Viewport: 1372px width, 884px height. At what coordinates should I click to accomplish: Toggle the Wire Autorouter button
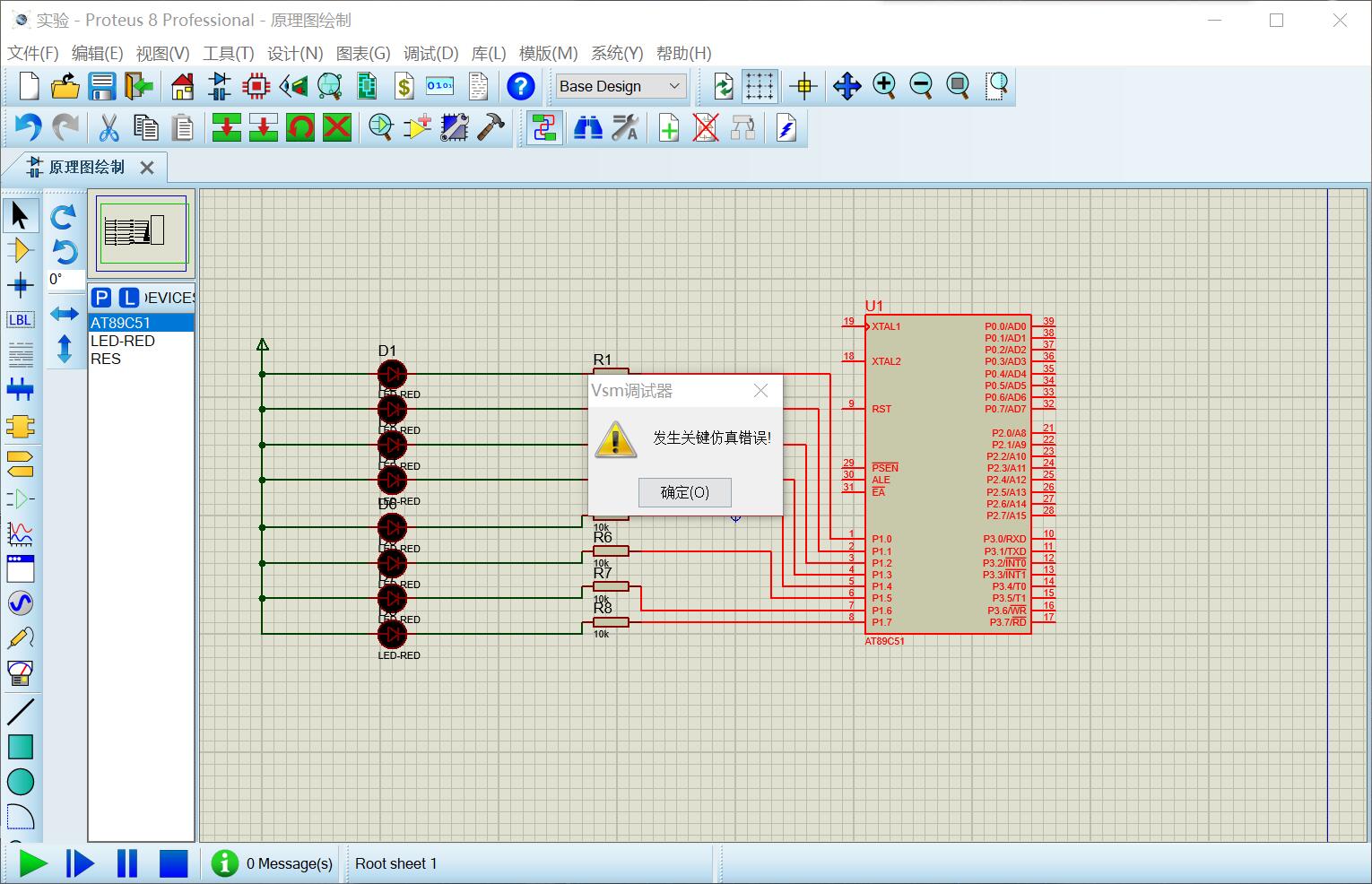544,128
